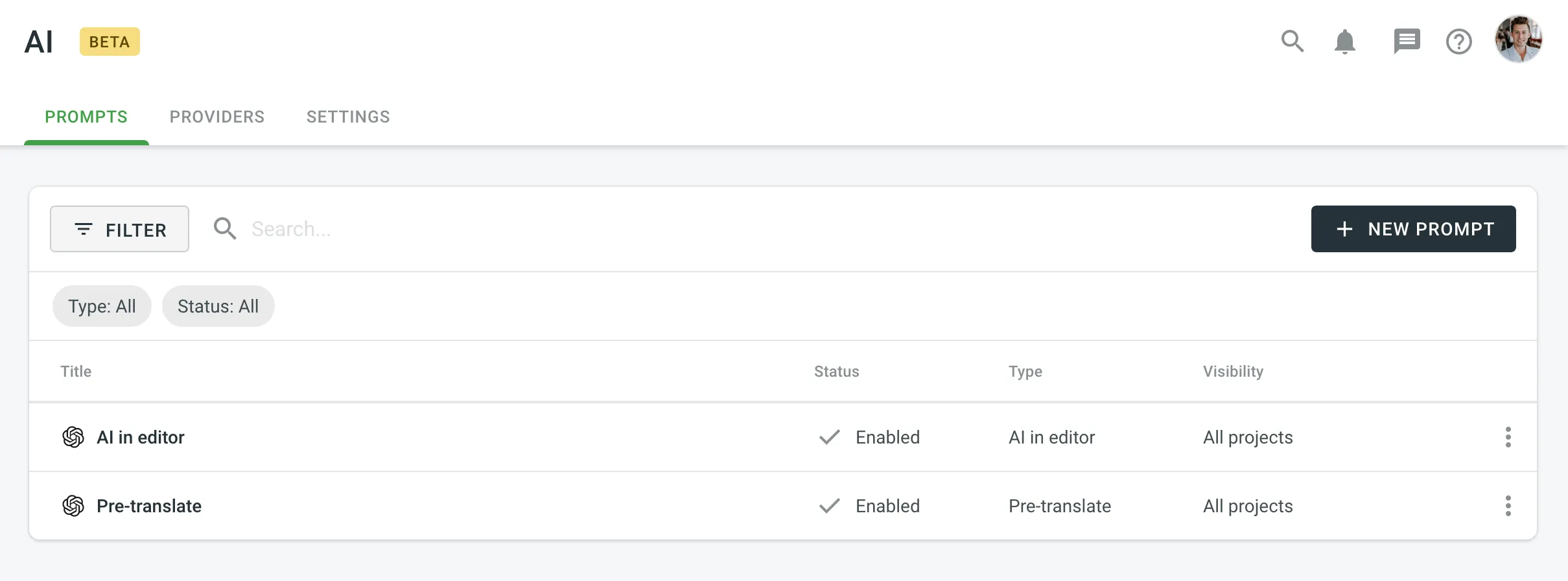1568x581 pixels.
Task: Open the Type: All filter chip
Action: point(102,306)
